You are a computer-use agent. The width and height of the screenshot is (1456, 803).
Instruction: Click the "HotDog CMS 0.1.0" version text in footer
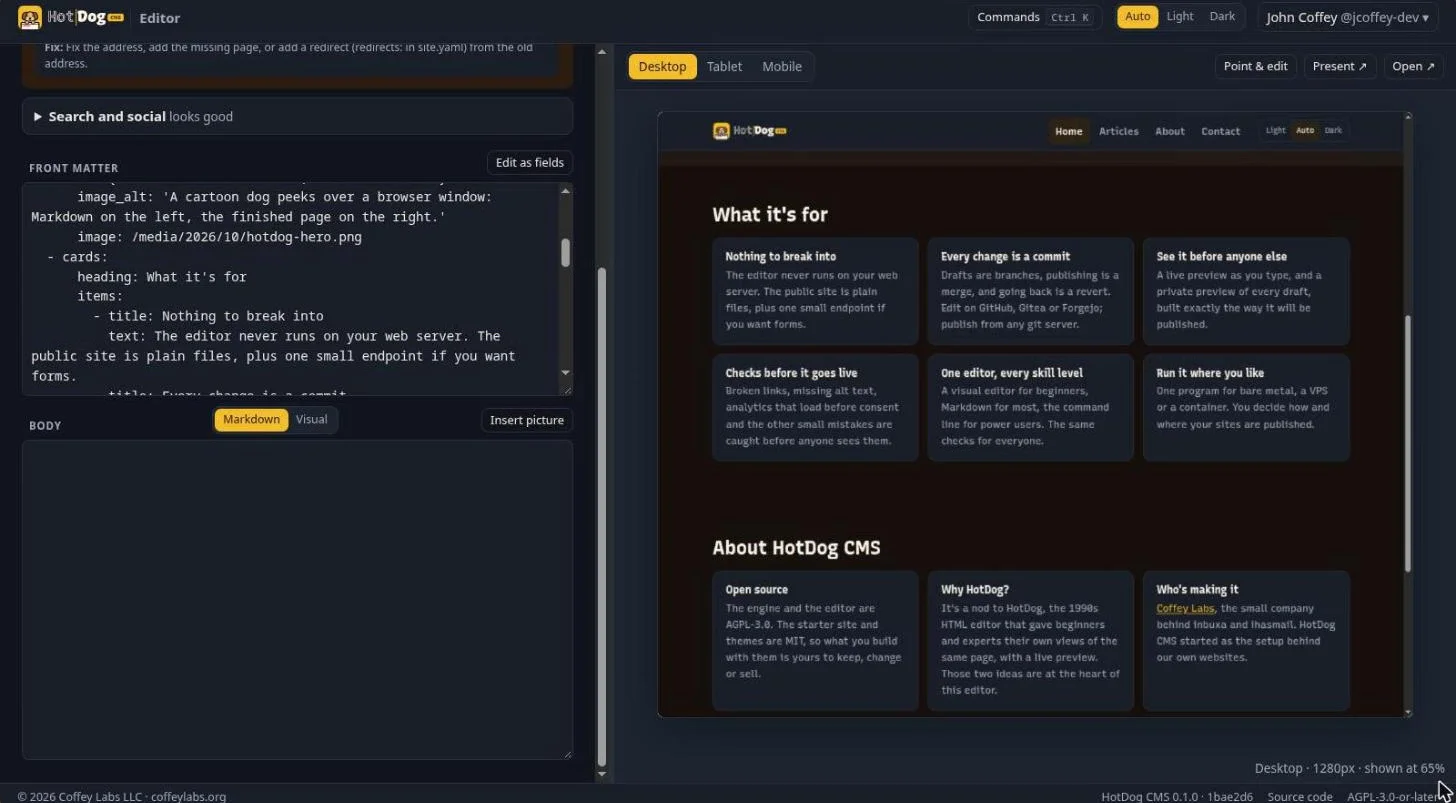click(x=1149, y=796)
